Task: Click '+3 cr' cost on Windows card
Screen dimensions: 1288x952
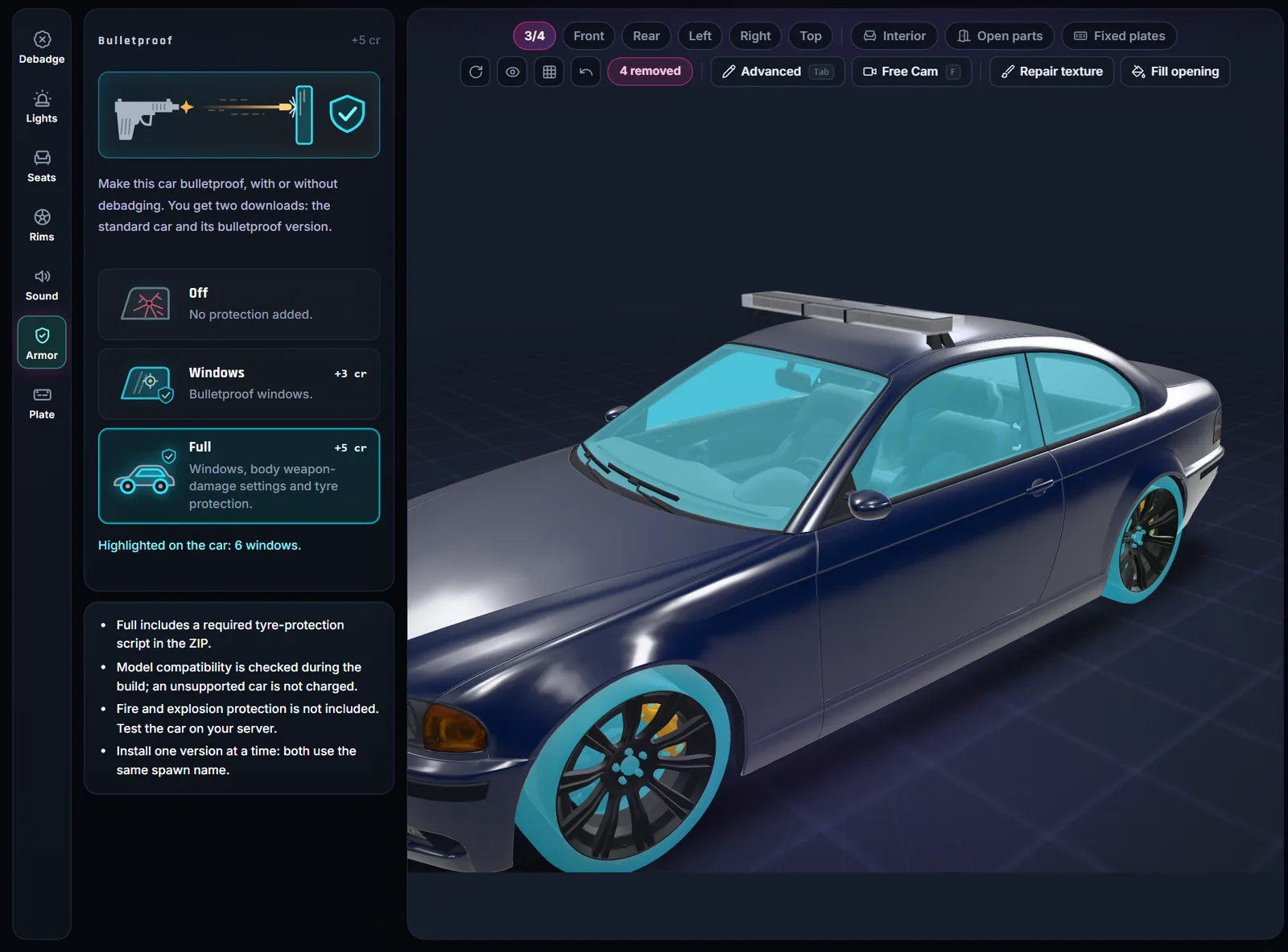Action: point(350,373)
